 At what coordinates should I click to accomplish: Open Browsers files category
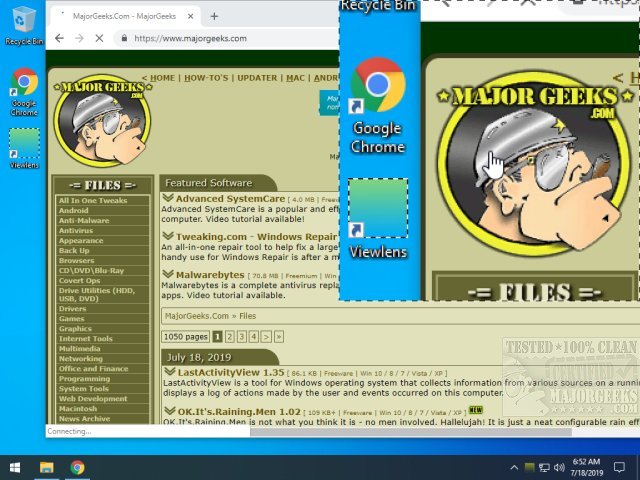(x=103, y=260)
